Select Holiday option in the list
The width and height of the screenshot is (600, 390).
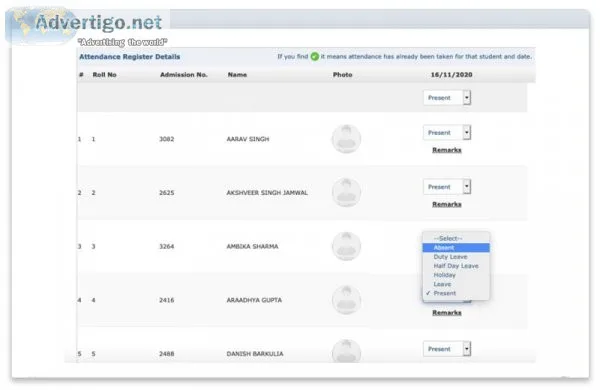tap(456, 275)
